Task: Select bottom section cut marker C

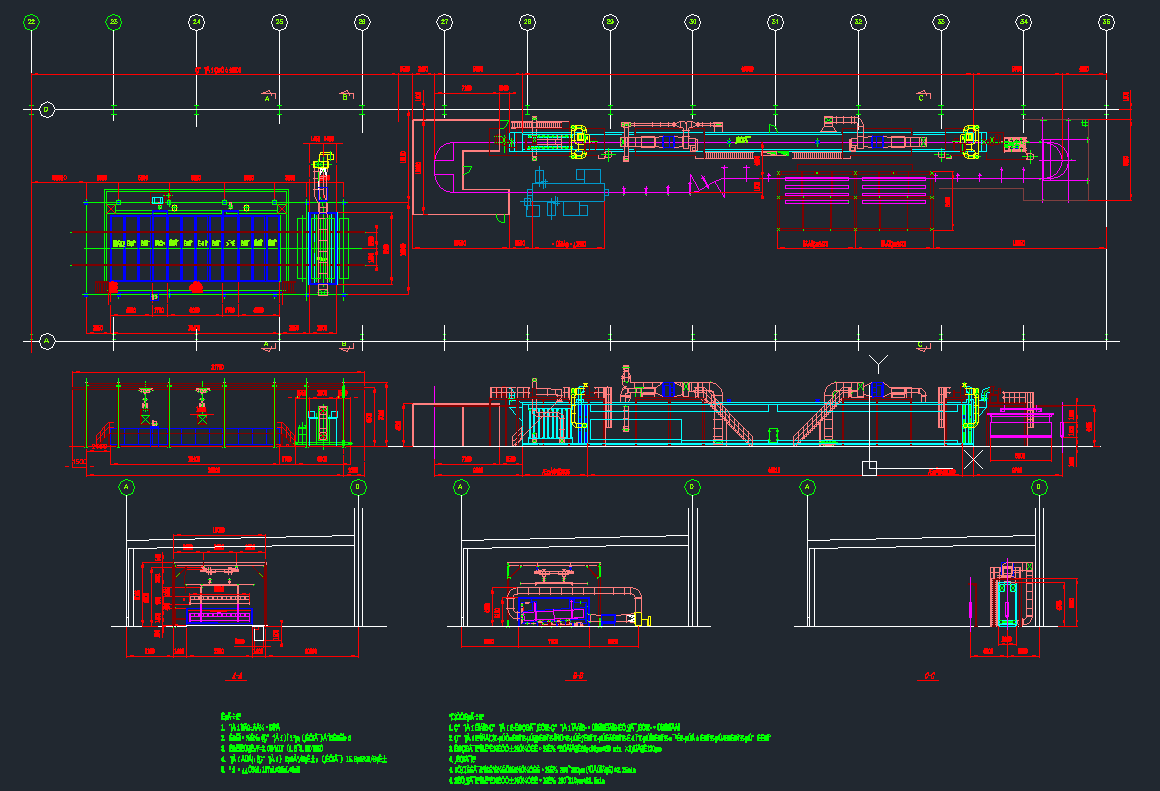Action: [x=921, y=346]
